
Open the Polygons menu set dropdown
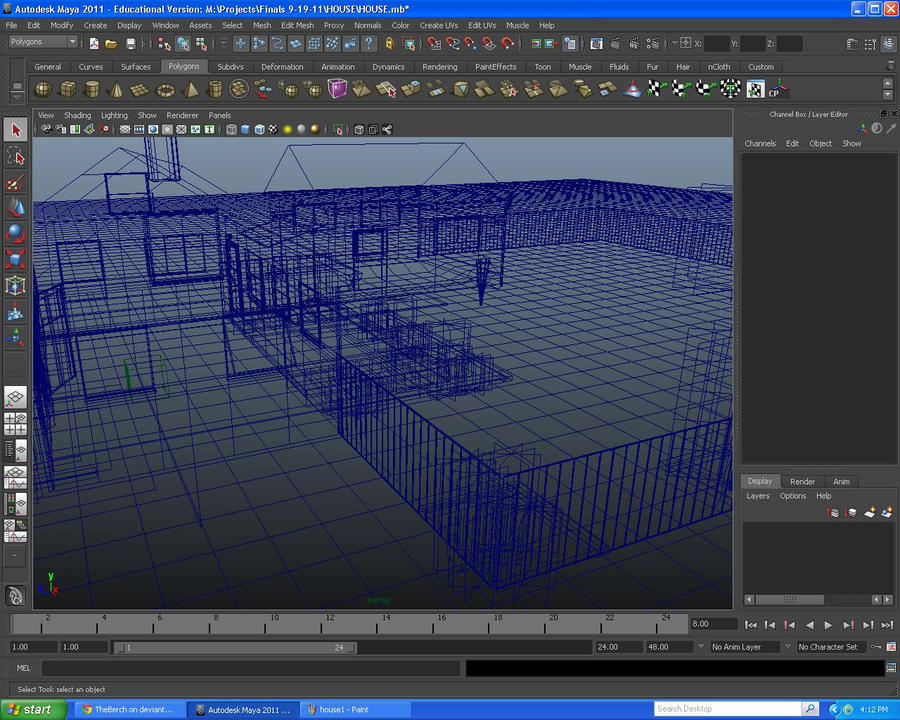click(43, 42)
